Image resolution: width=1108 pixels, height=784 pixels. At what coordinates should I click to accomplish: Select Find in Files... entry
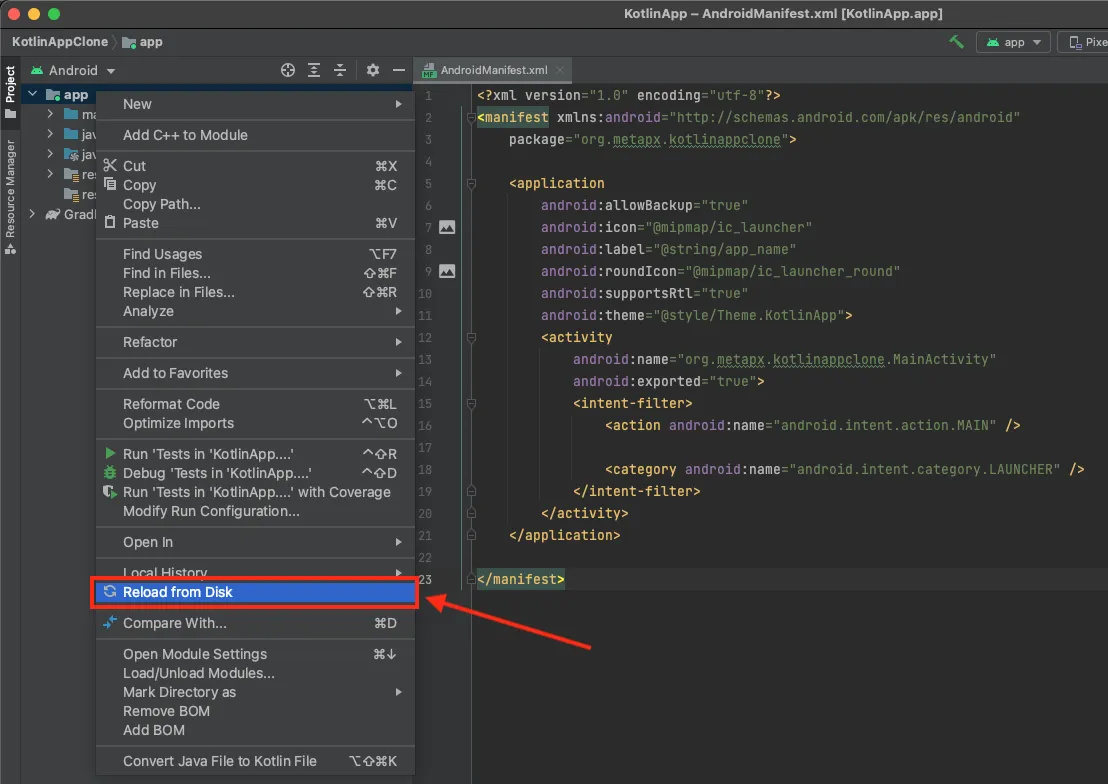255,273
